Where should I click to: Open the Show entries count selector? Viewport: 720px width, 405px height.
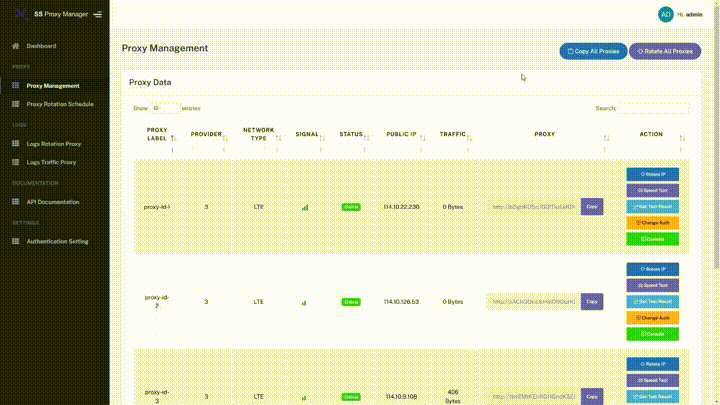tap(165, 107)
